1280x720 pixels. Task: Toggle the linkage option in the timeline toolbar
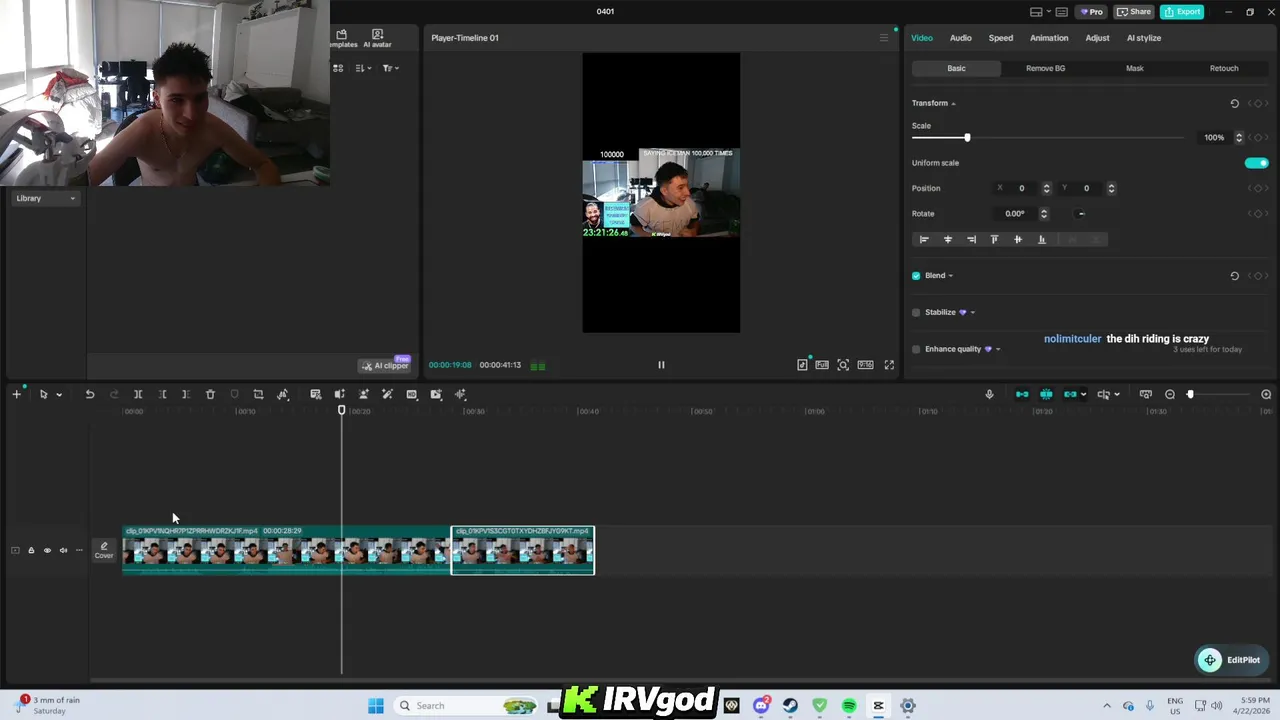(1070, 395)
